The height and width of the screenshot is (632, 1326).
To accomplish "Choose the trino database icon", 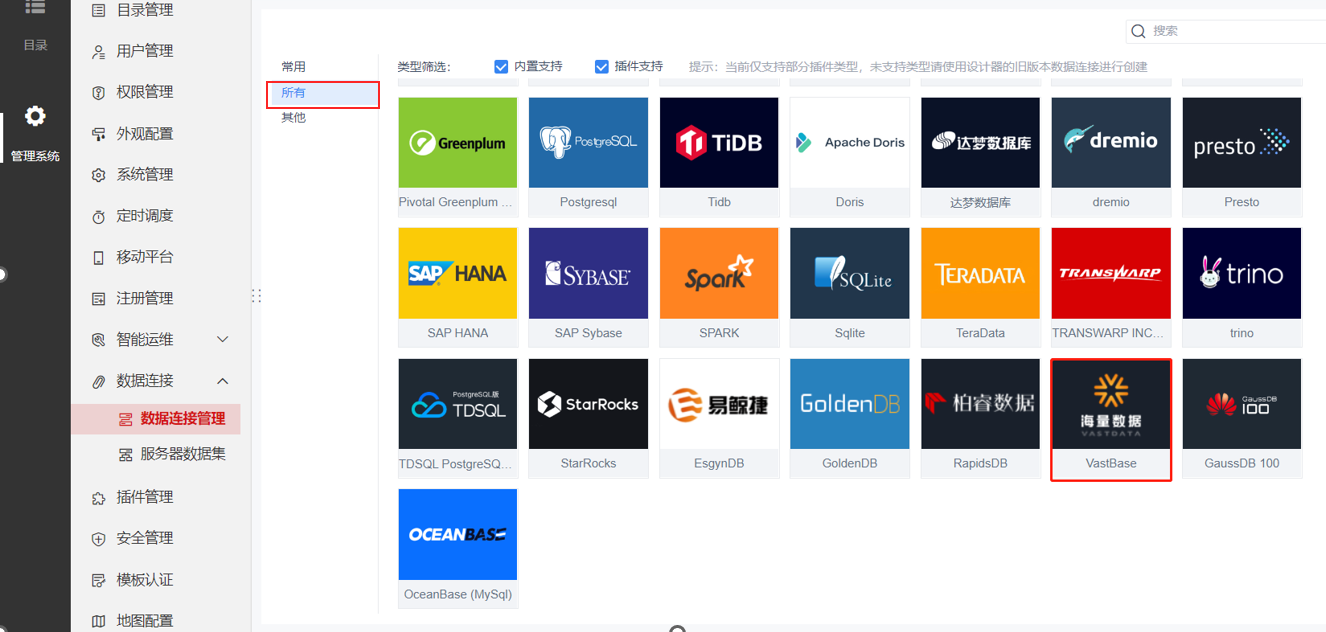I will click(x=1242, y=273).
